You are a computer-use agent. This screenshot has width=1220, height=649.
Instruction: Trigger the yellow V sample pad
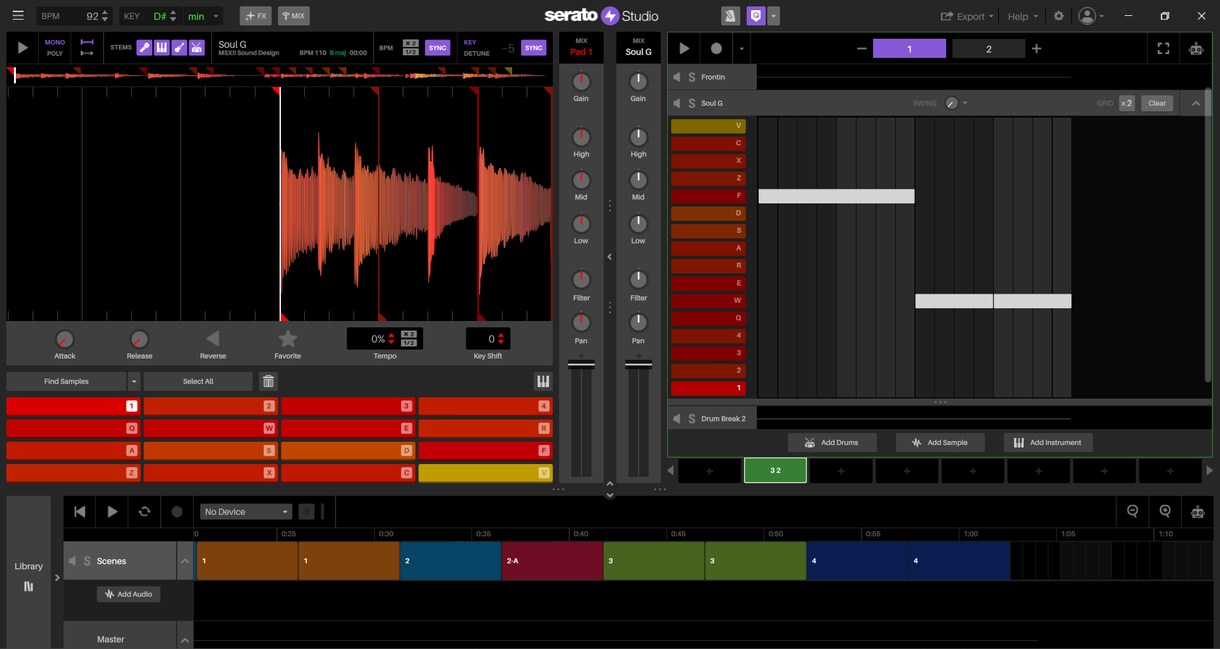tap(485, 473)
